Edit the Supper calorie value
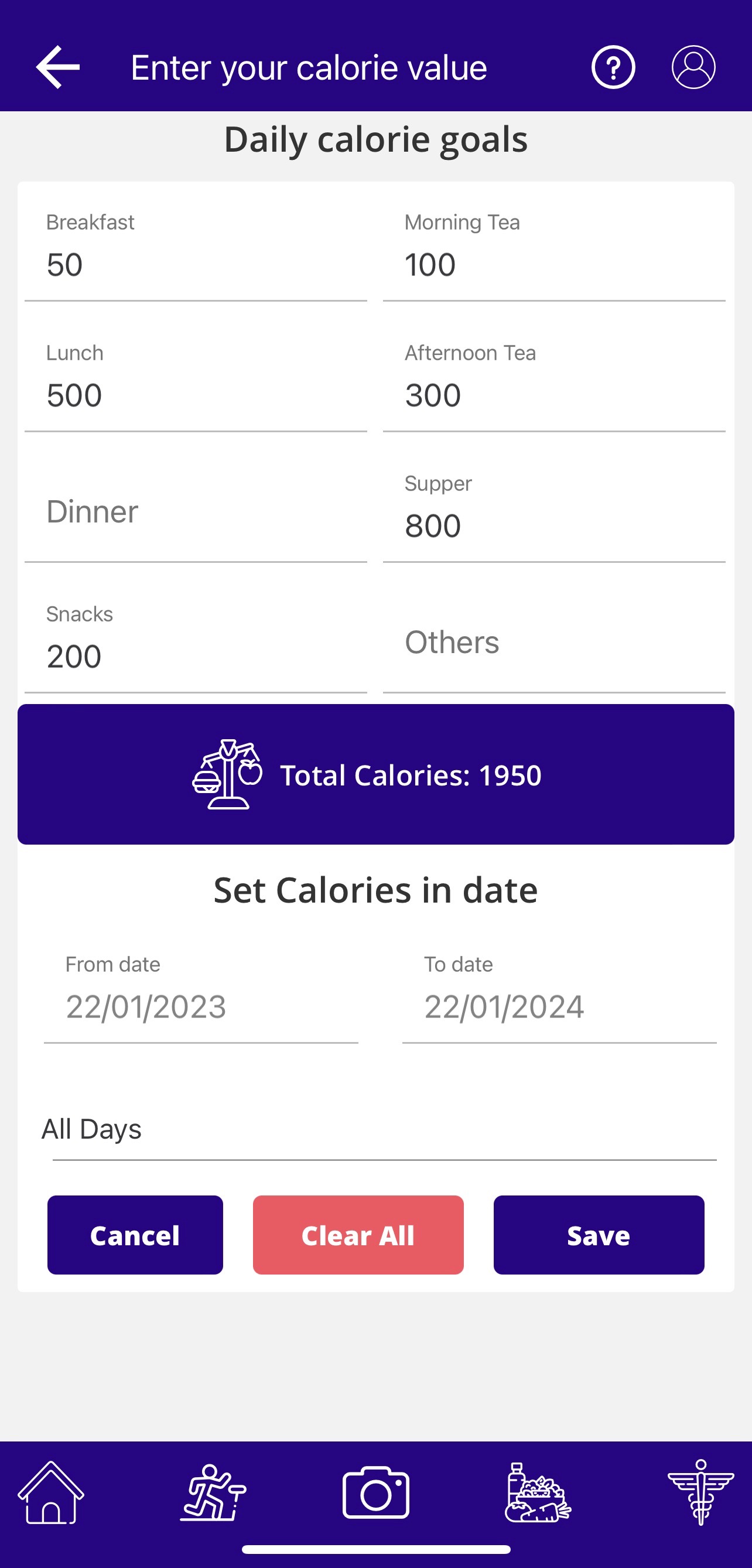The image size is (752, 1568). pyautogui.click(x=553, y=526)
